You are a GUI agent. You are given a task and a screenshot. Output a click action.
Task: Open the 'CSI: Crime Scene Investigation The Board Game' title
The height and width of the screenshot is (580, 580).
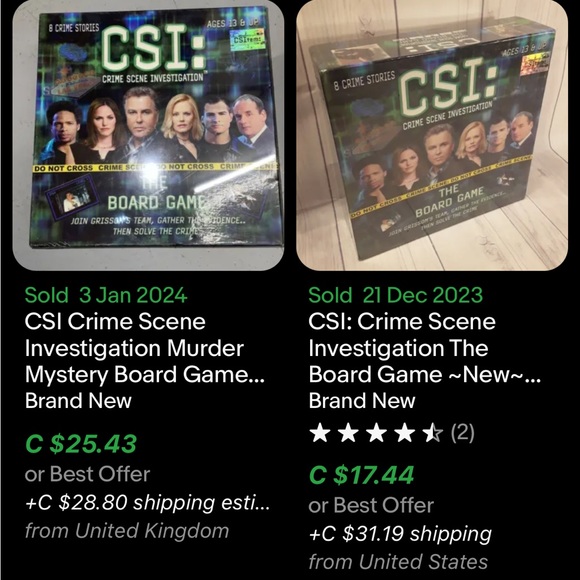coord(425,348)
